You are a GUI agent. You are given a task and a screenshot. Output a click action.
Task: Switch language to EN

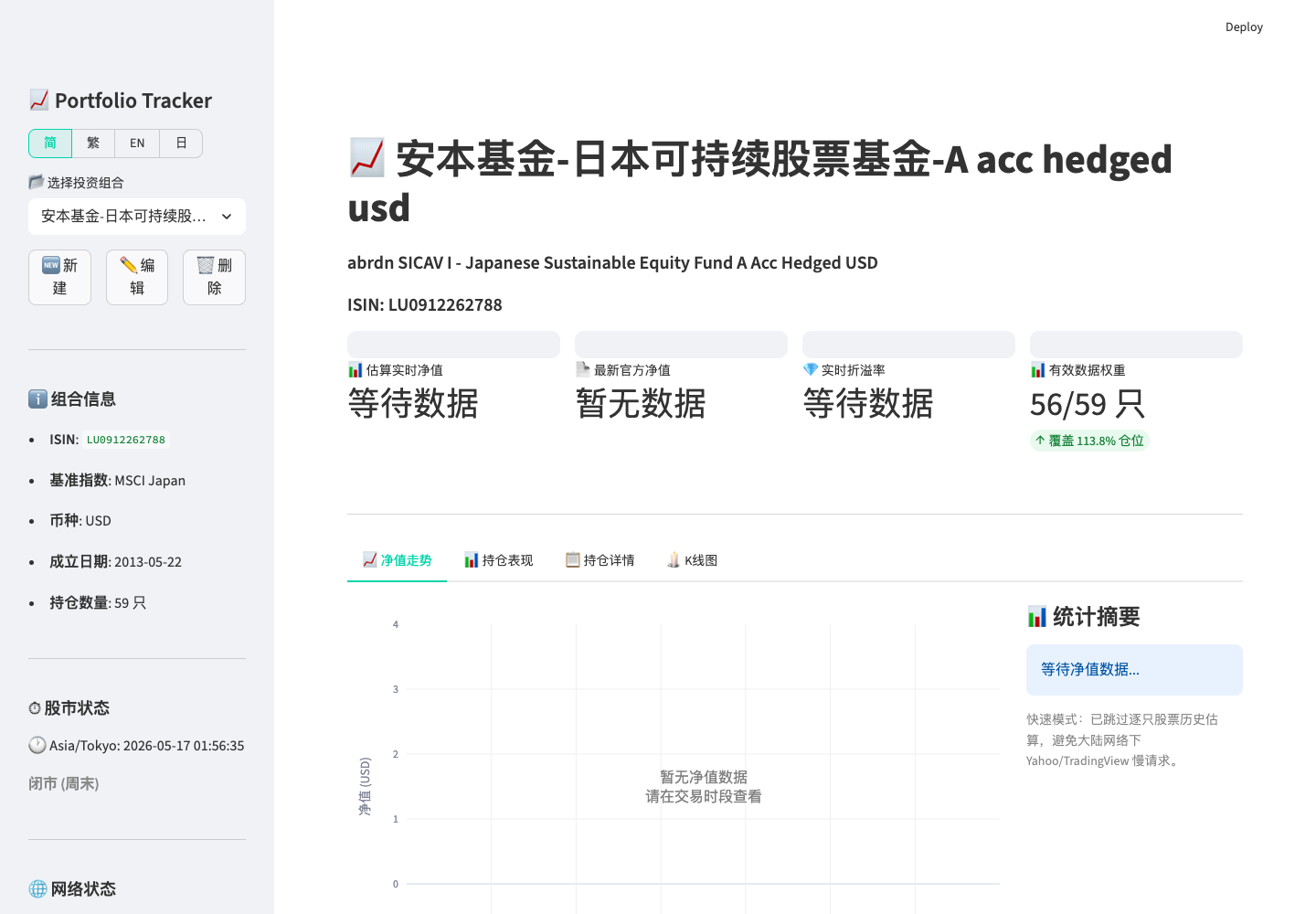point(137,143)
